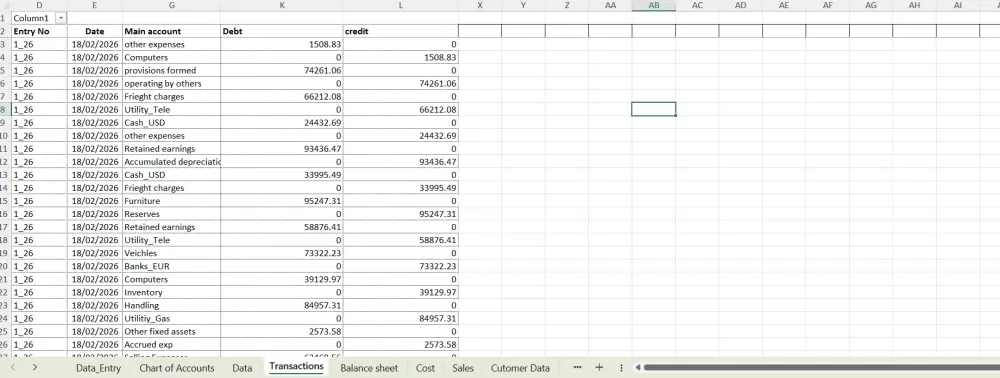The height and width of the screenshot is (378, 1000).
Task: Select column E header
Action: coord(94,5)
